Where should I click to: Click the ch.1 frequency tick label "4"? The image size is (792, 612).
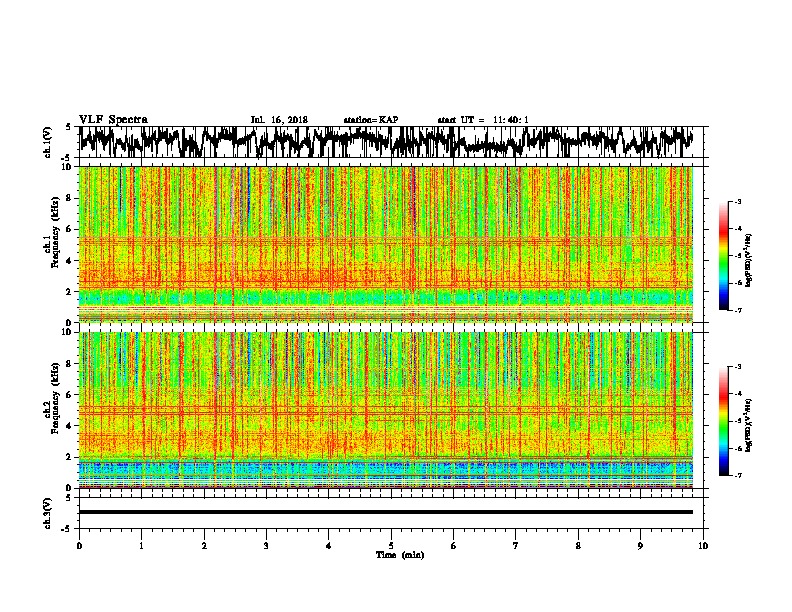70,261
